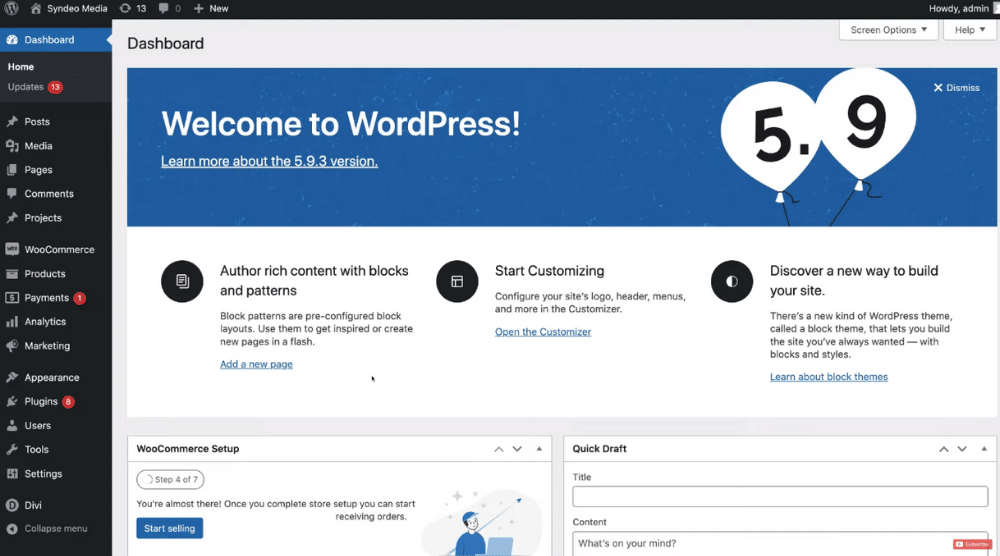
Task: Dismiss the Welcome to WordPress panel
Action: [957, 87]
